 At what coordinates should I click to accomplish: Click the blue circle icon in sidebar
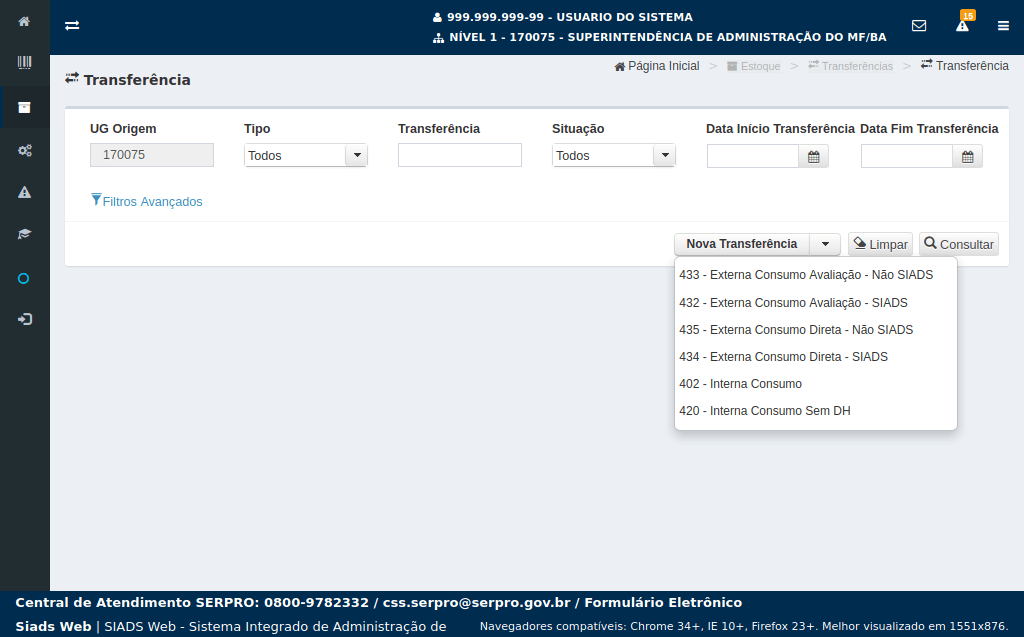pyautogui.click(x=24, y=278)
